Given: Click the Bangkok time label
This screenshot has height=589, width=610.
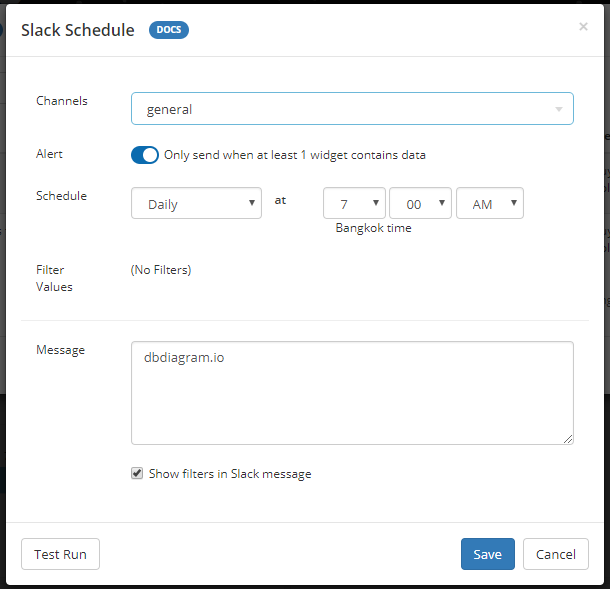Looking at the screenshot, I should (x=373, y=228).
